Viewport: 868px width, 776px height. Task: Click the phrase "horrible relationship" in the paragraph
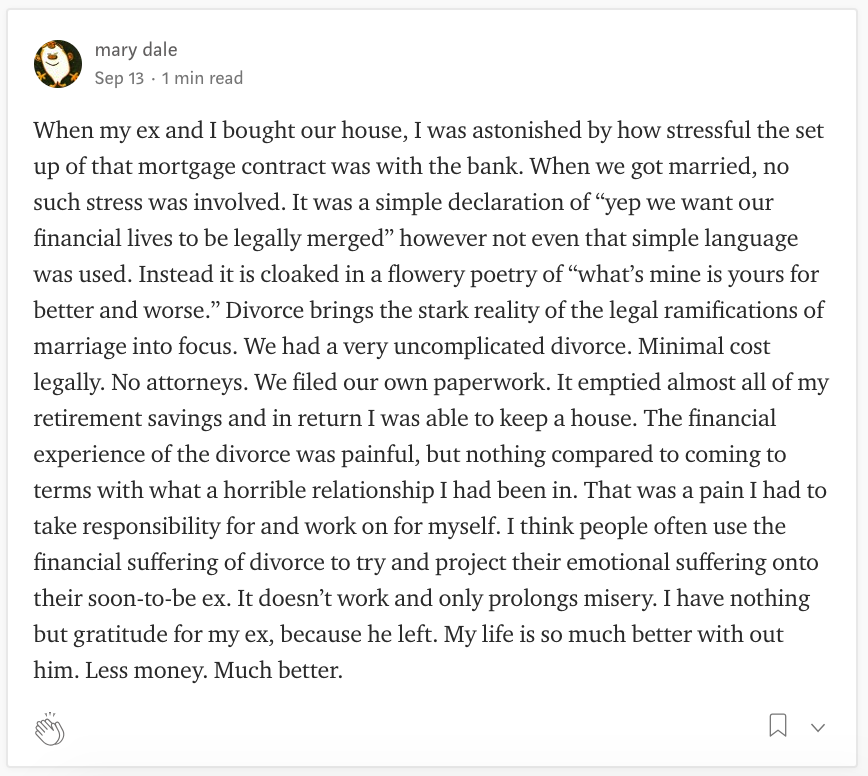(329, 490)
